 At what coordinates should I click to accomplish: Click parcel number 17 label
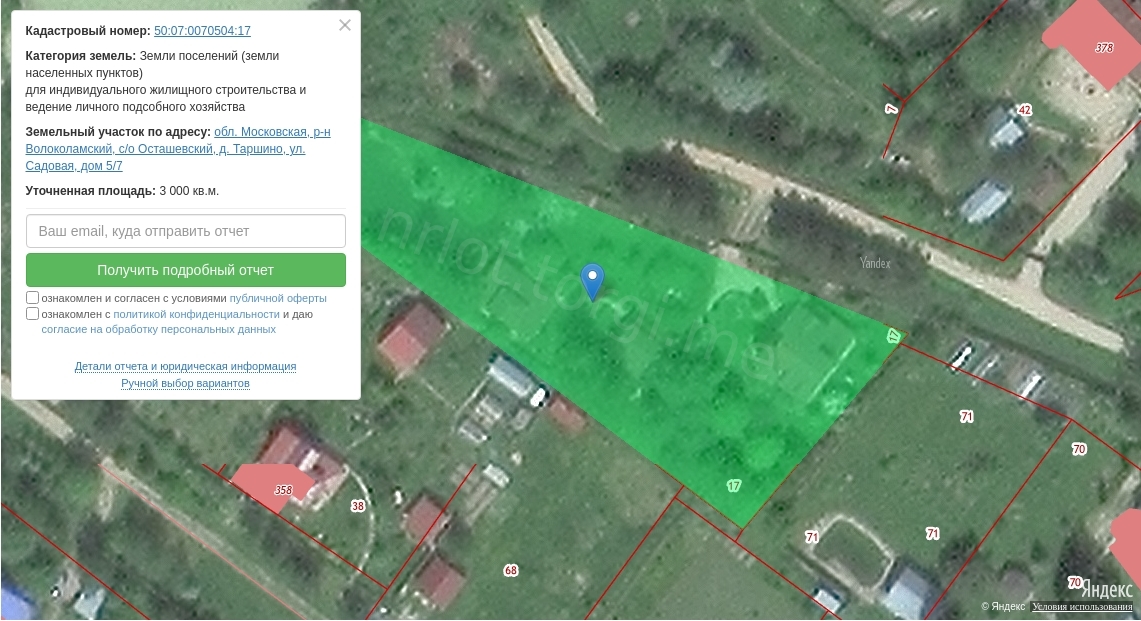click(x=734, y=486)
